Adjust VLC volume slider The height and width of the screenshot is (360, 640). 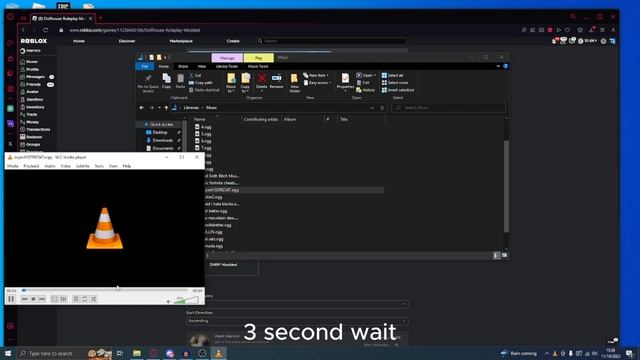(186, 301)
